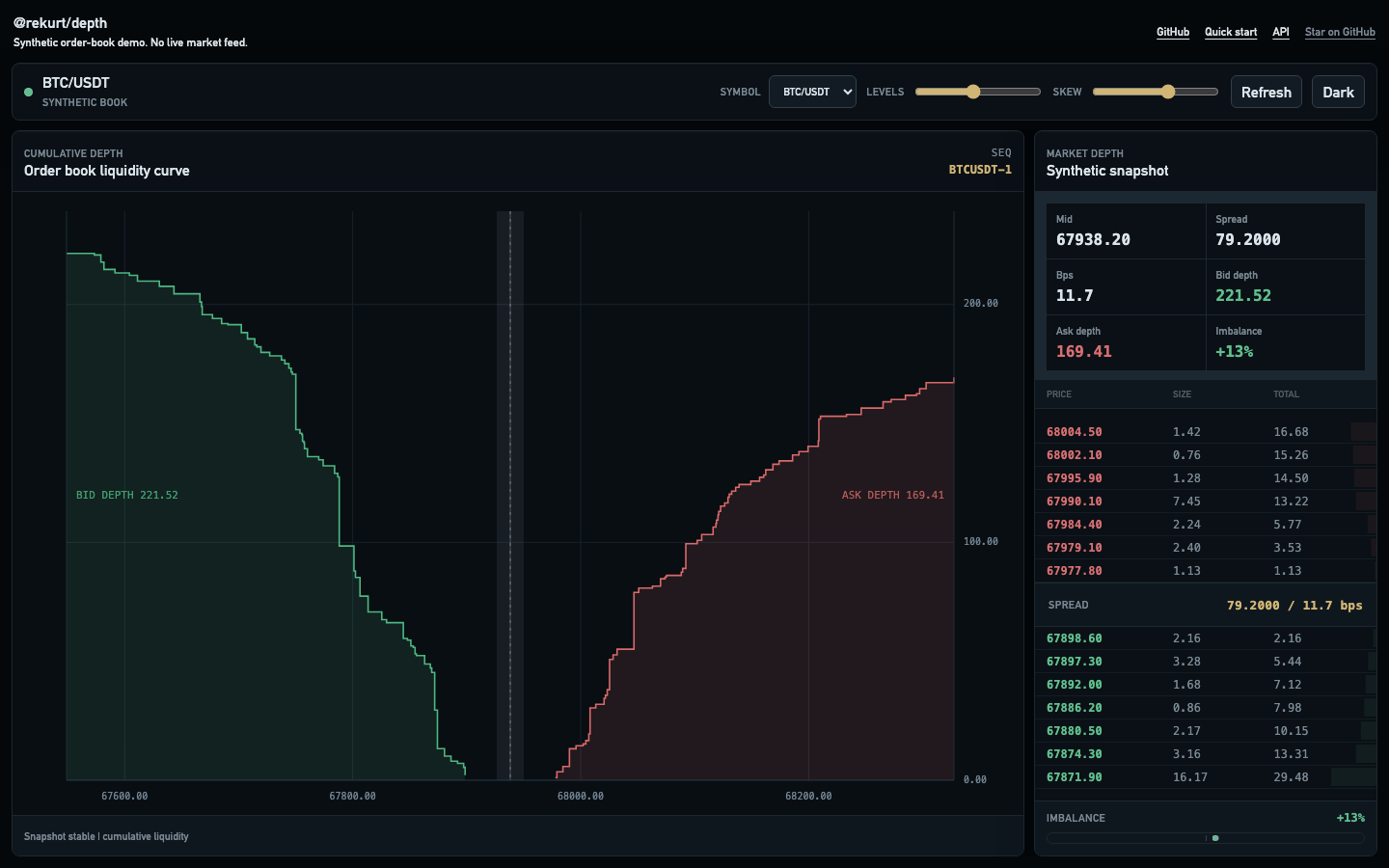Click the PRICE column header
The height and width of the screenshot is (868, 1389).
click(1059, 394)
